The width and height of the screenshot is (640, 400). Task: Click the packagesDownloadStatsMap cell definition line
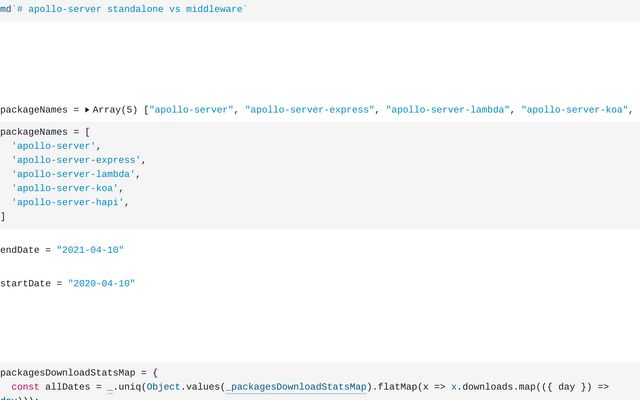78,372
